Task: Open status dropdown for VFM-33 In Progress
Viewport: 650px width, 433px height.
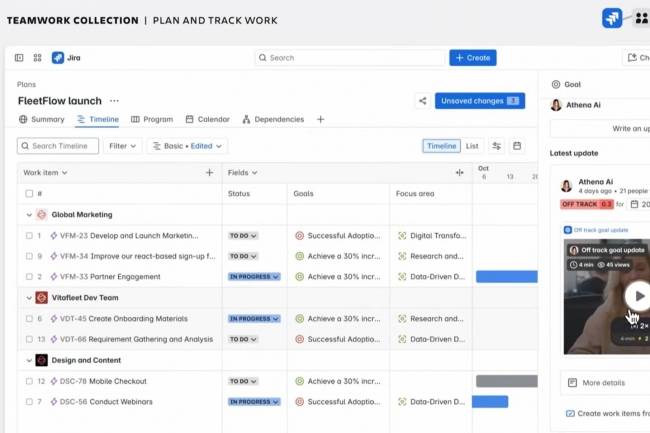Action: coord(253,277)
